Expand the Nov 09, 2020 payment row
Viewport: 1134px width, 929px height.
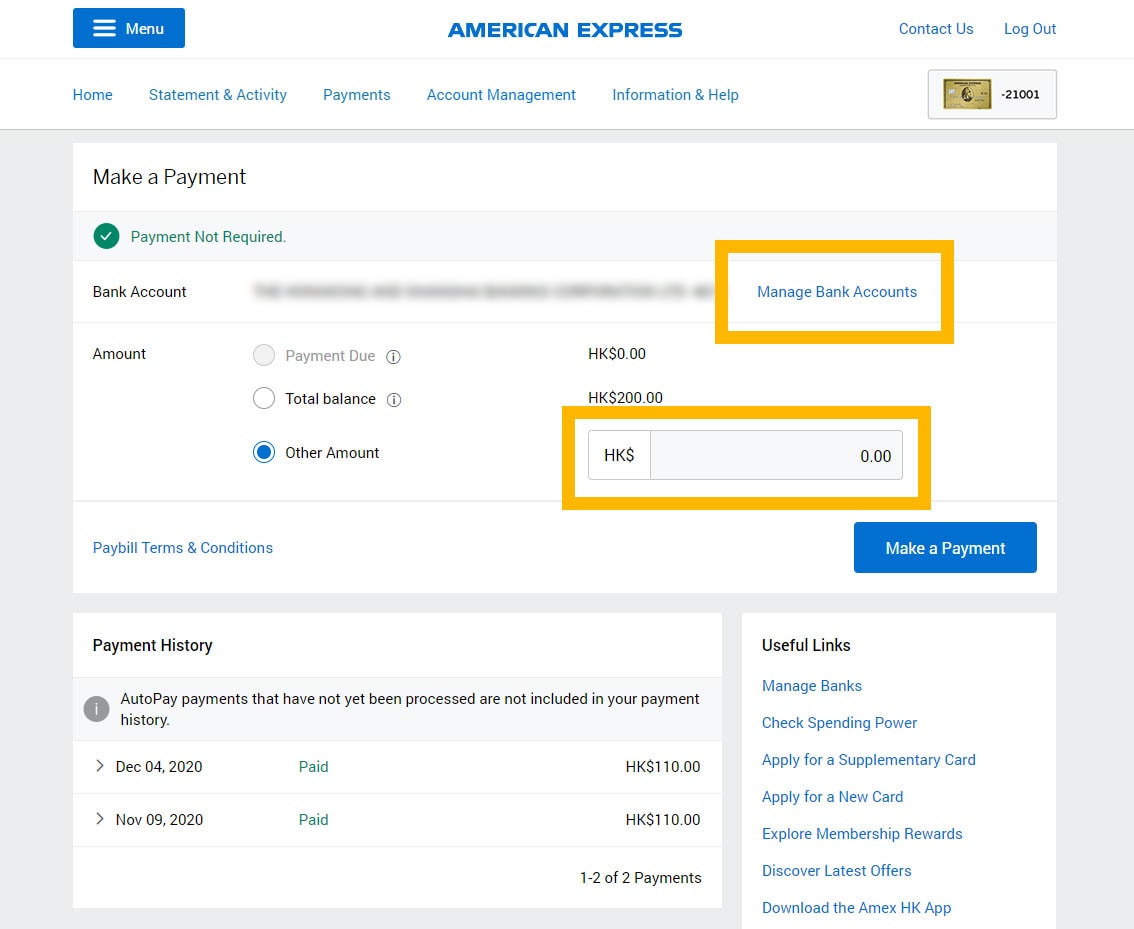point(99,819)
